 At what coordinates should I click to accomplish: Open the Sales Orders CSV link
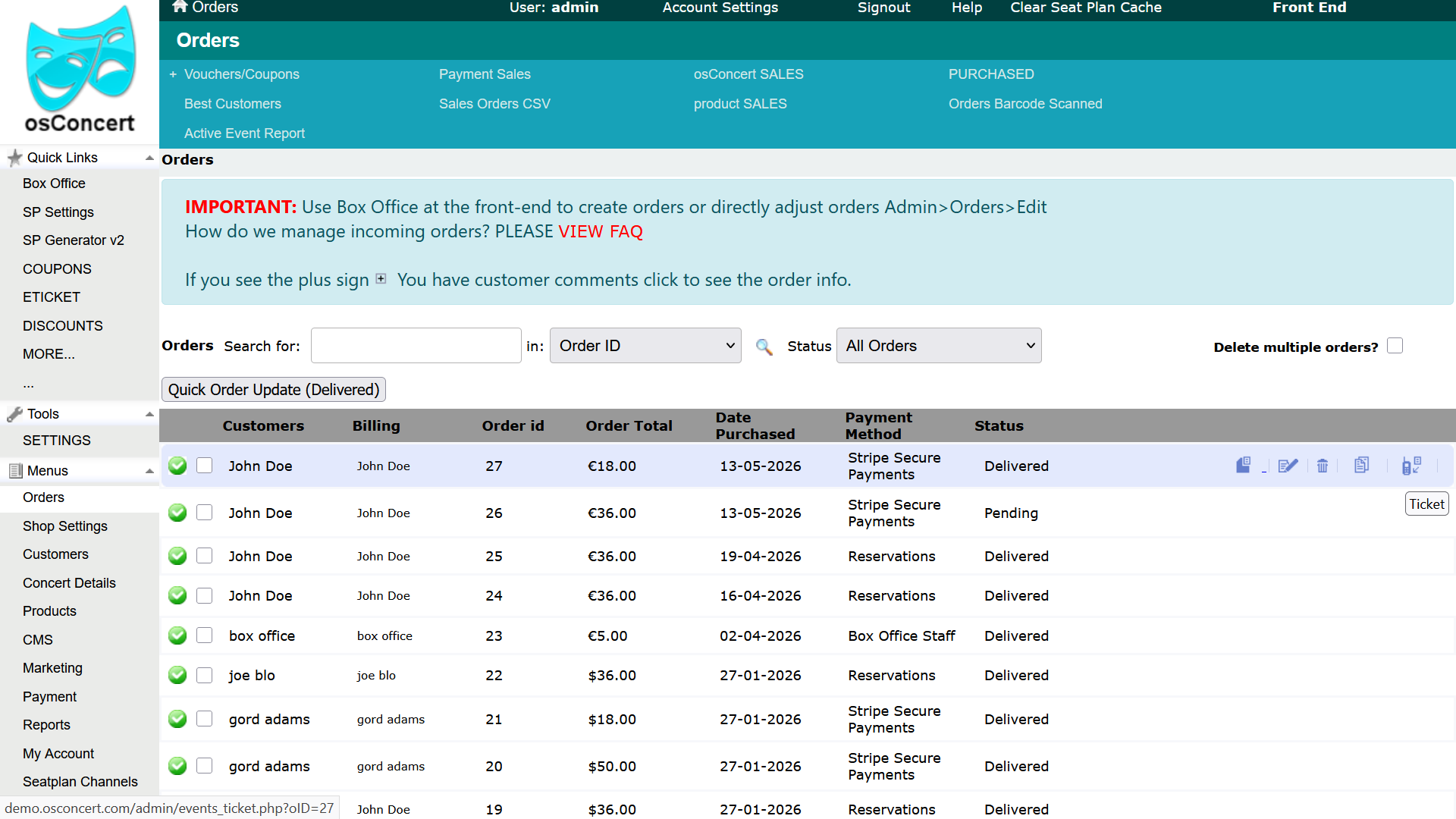click(x=494, y=104)
